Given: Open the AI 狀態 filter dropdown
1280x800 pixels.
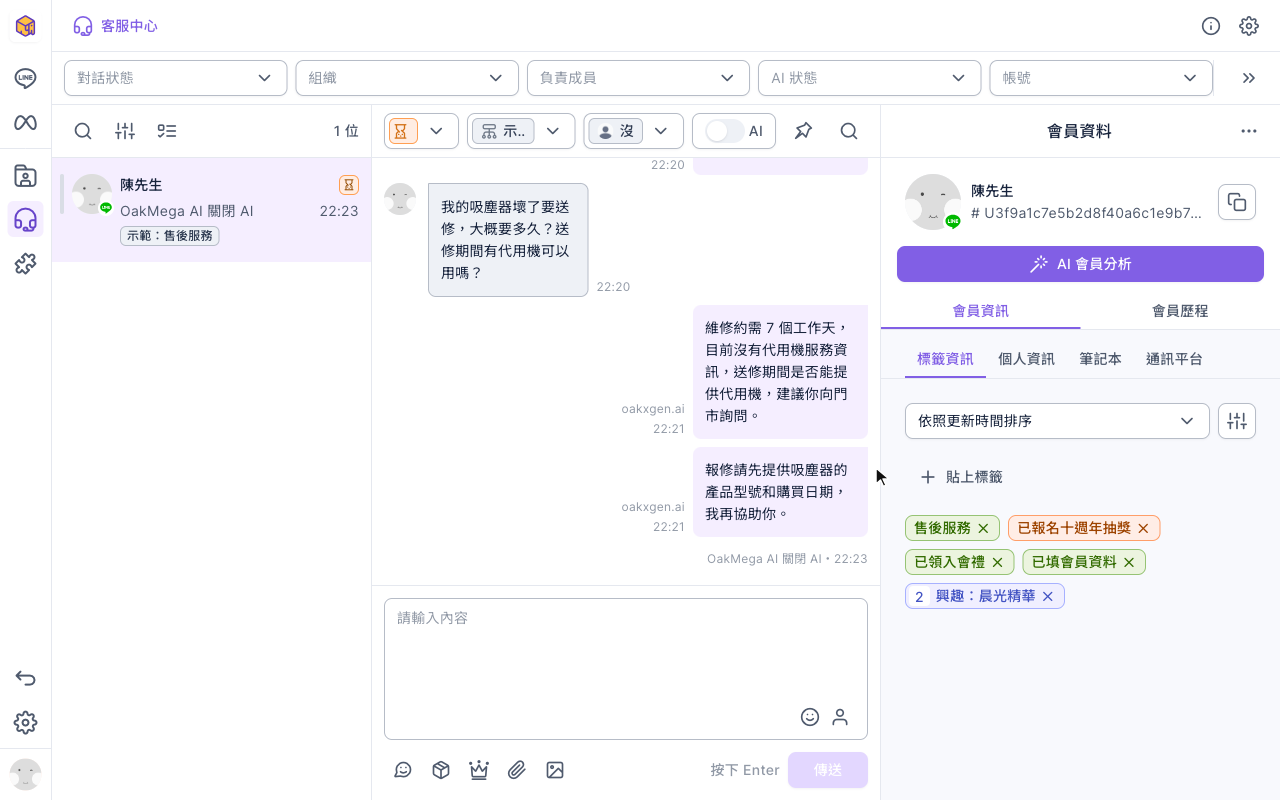Looking at the screenshot, I should [x=870, y=78].
